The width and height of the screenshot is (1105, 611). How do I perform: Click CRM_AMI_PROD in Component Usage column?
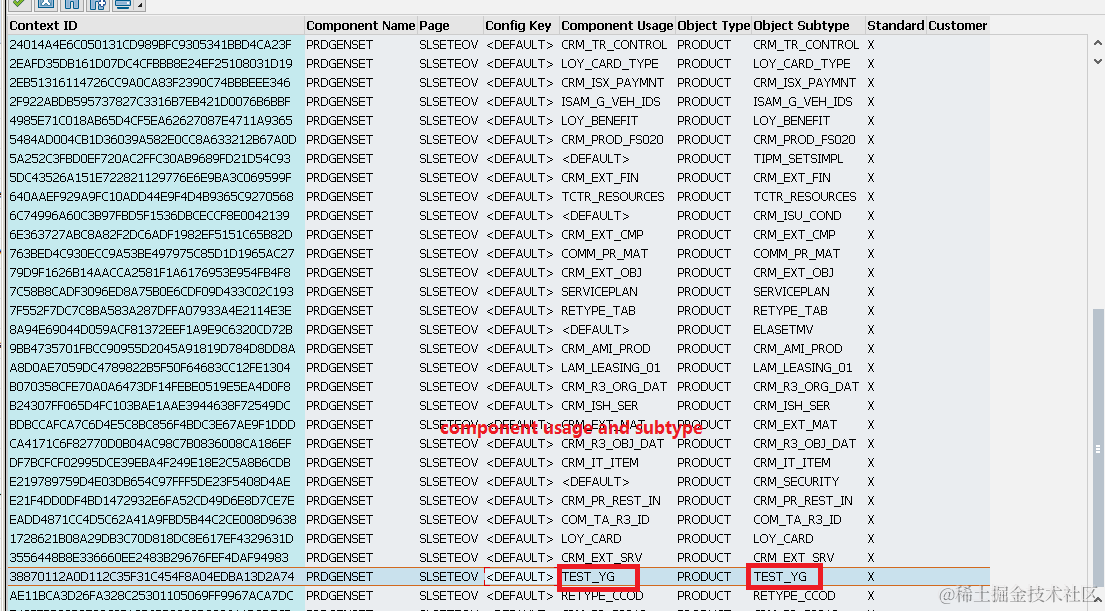(x=605, y=349)
